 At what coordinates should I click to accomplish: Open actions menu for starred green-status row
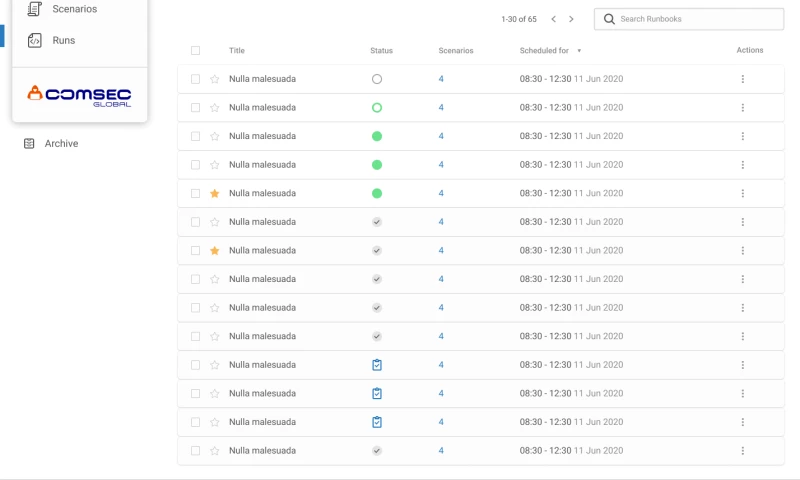742,193
